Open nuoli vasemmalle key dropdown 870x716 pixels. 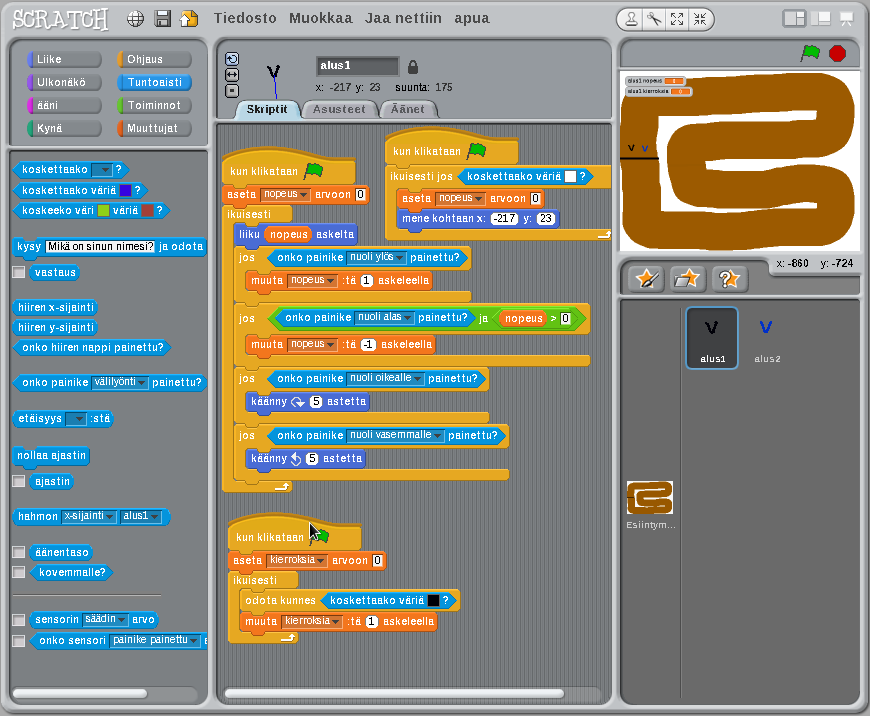click(396, 436)
